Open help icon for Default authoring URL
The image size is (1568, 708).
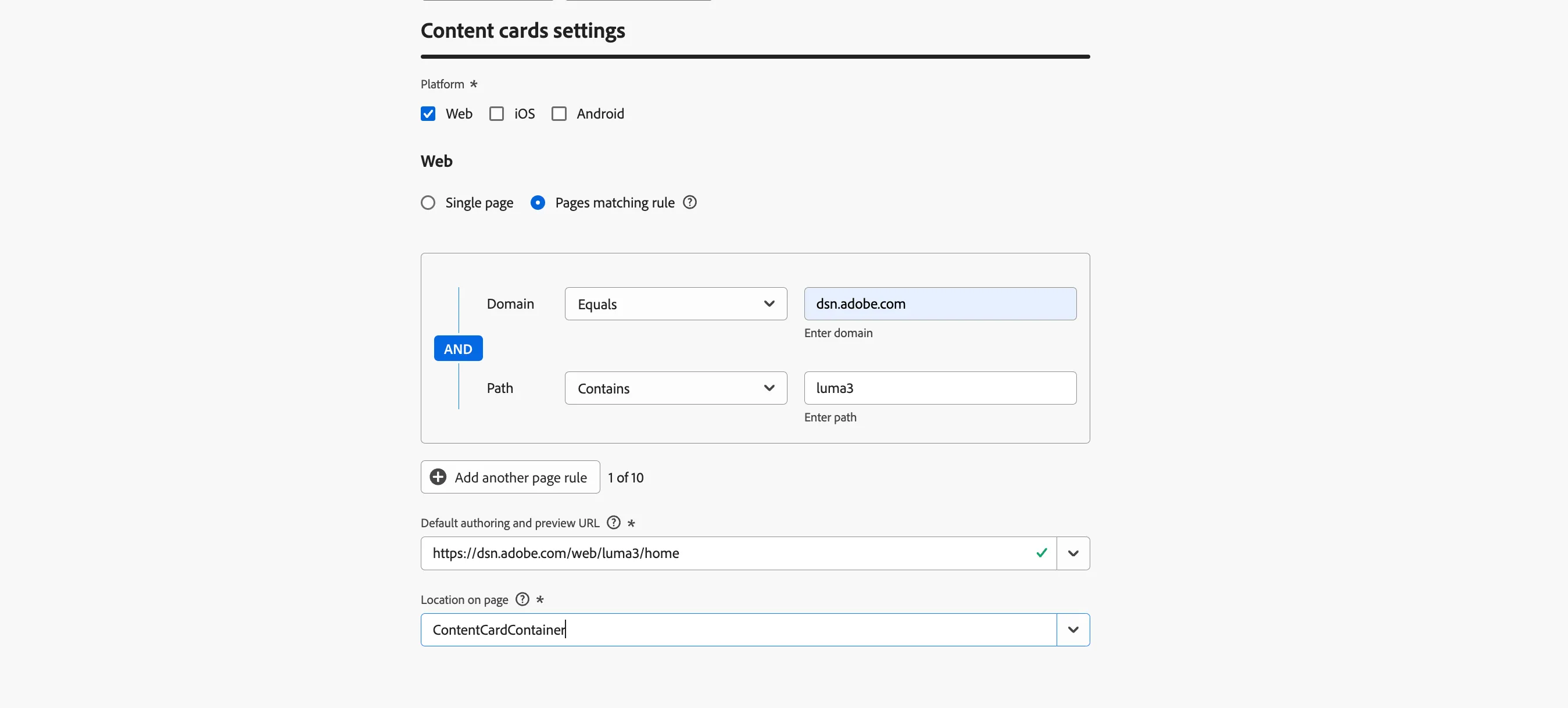pos(614,523)
